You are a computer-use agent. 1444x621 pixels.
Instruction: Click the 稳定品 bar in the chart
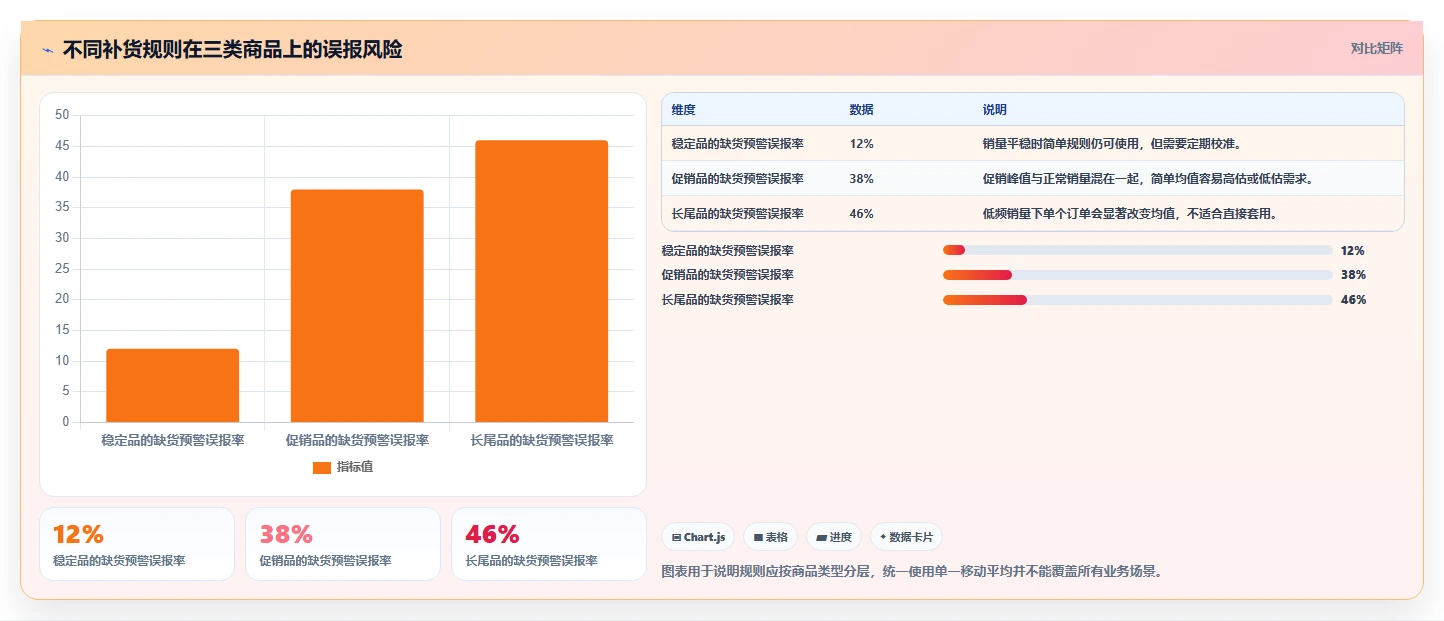[x=173, y=385]
